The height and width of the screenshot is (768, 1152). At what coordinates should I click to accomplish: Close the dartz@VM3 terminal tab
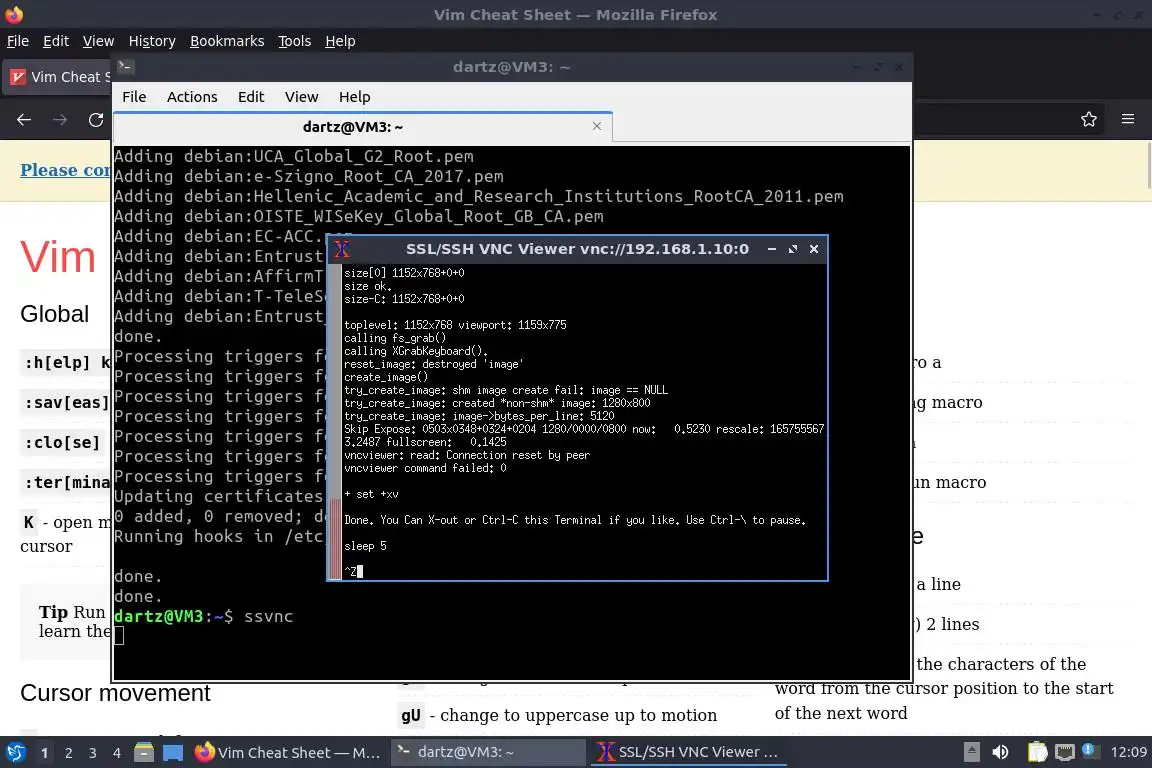pyautogui.click(x=597, y=126)
